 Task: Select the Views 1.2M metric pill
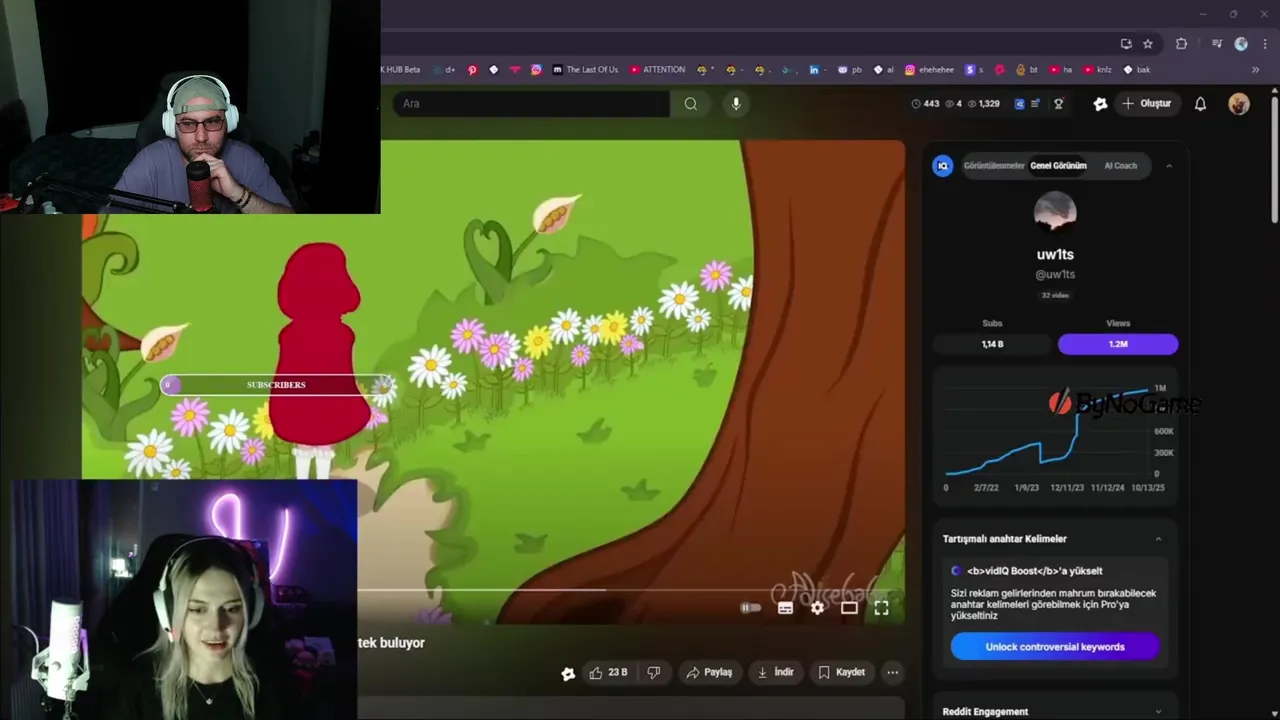1118,344
